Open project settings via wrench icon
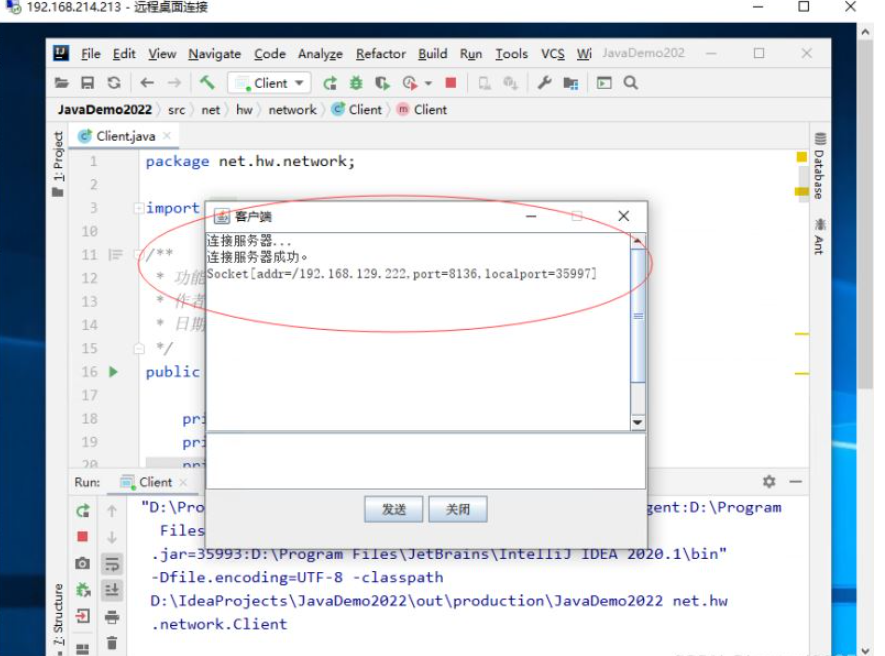 pyautogui.click(x=544, y=83)
